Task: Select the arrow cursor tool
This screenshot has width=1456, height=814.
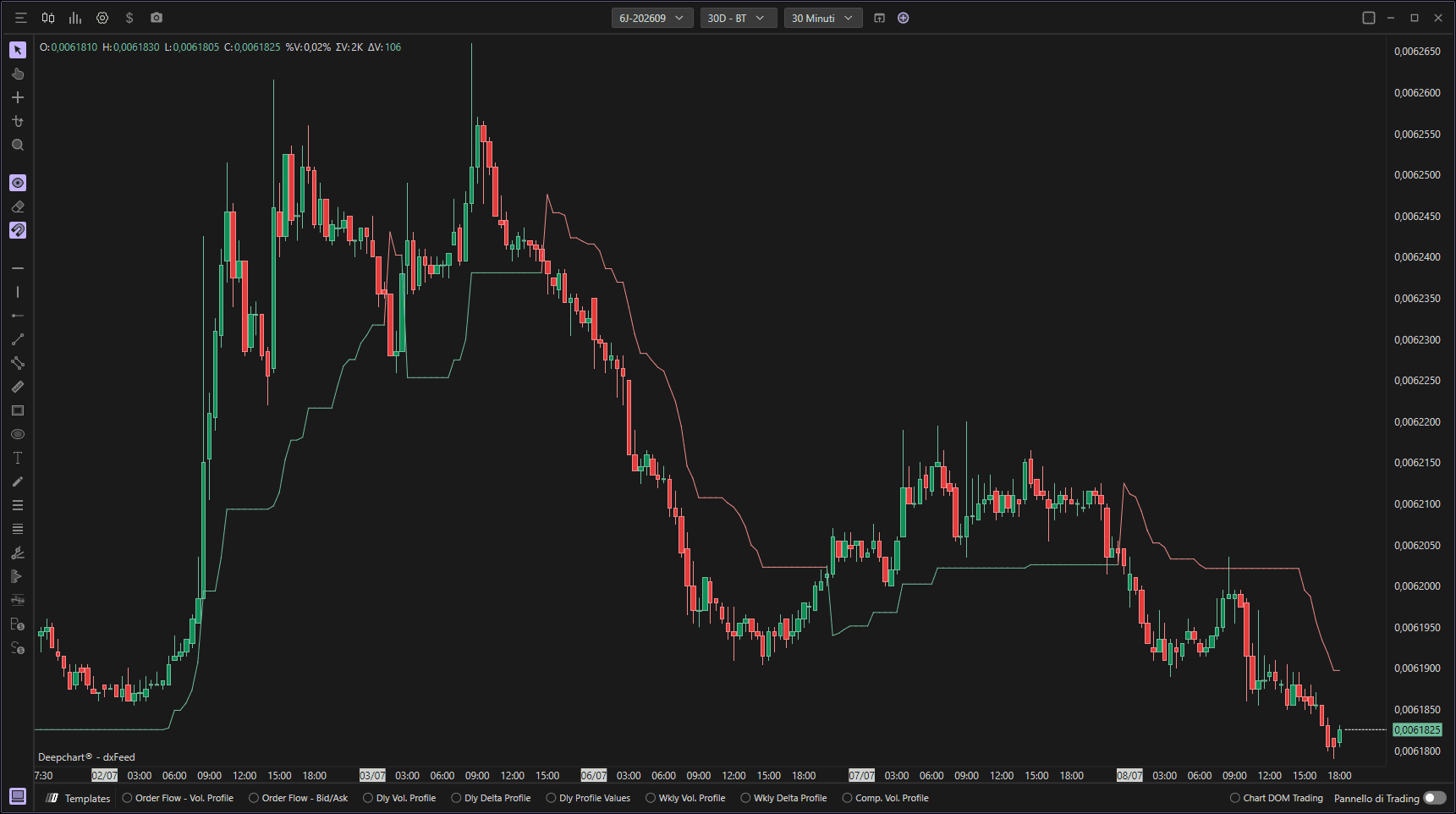Action: click(18, 50)
